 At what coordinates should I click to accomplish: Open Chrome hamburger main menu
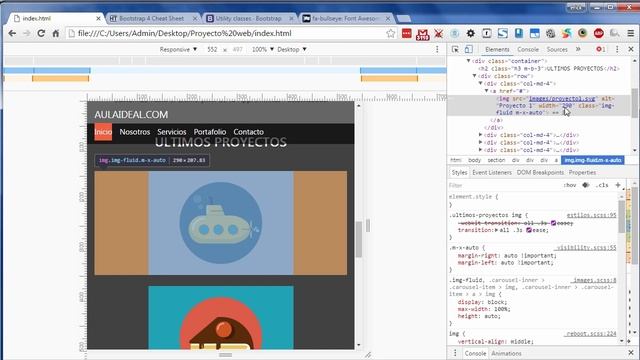tap(631, 33)
